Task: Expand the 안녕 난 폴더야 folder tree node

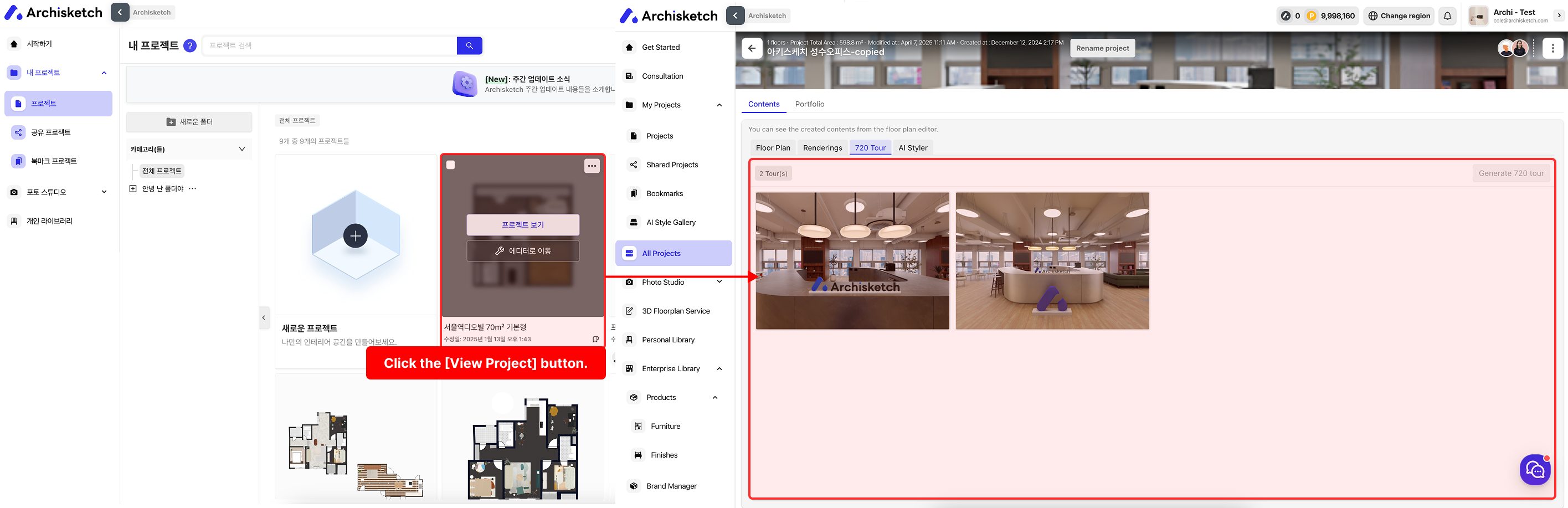Action: point(133,189)
